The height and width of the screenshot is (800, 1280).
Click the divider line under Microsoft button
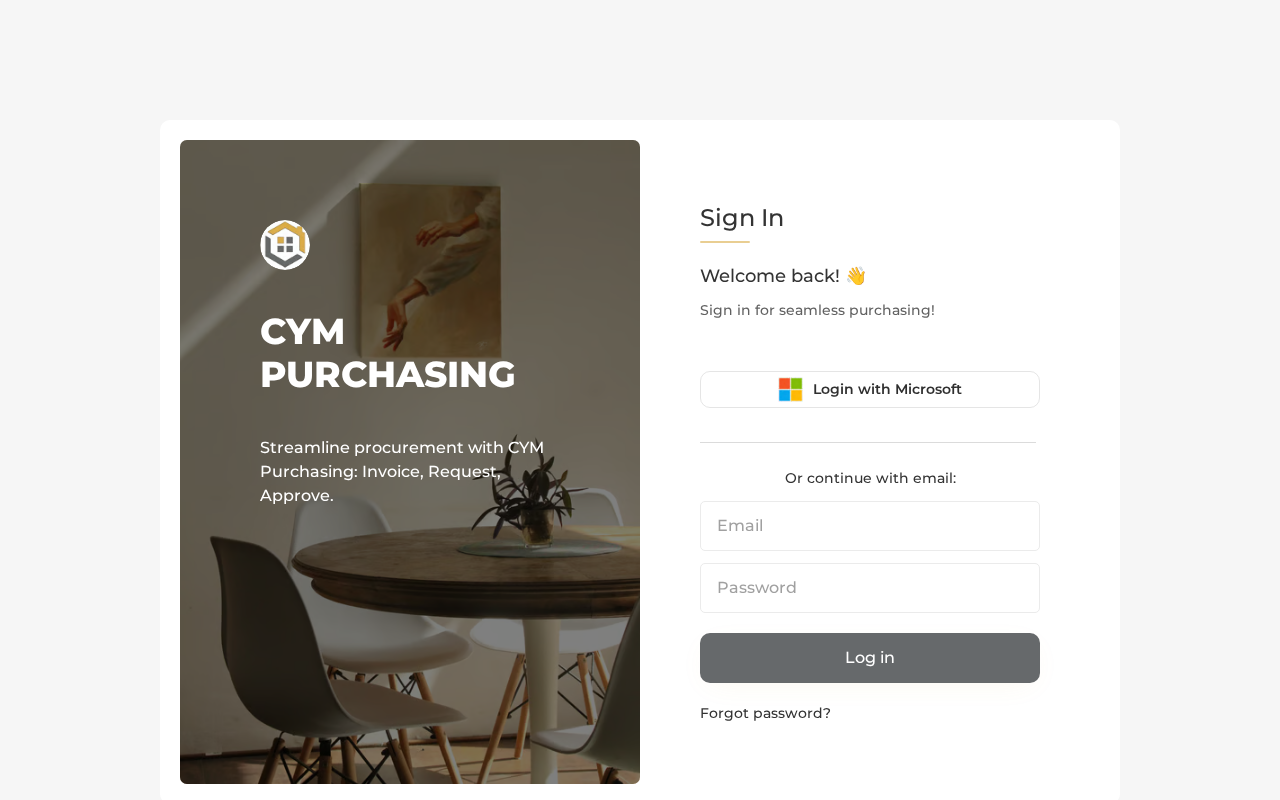pyautogui.click(x=868, y=442)
